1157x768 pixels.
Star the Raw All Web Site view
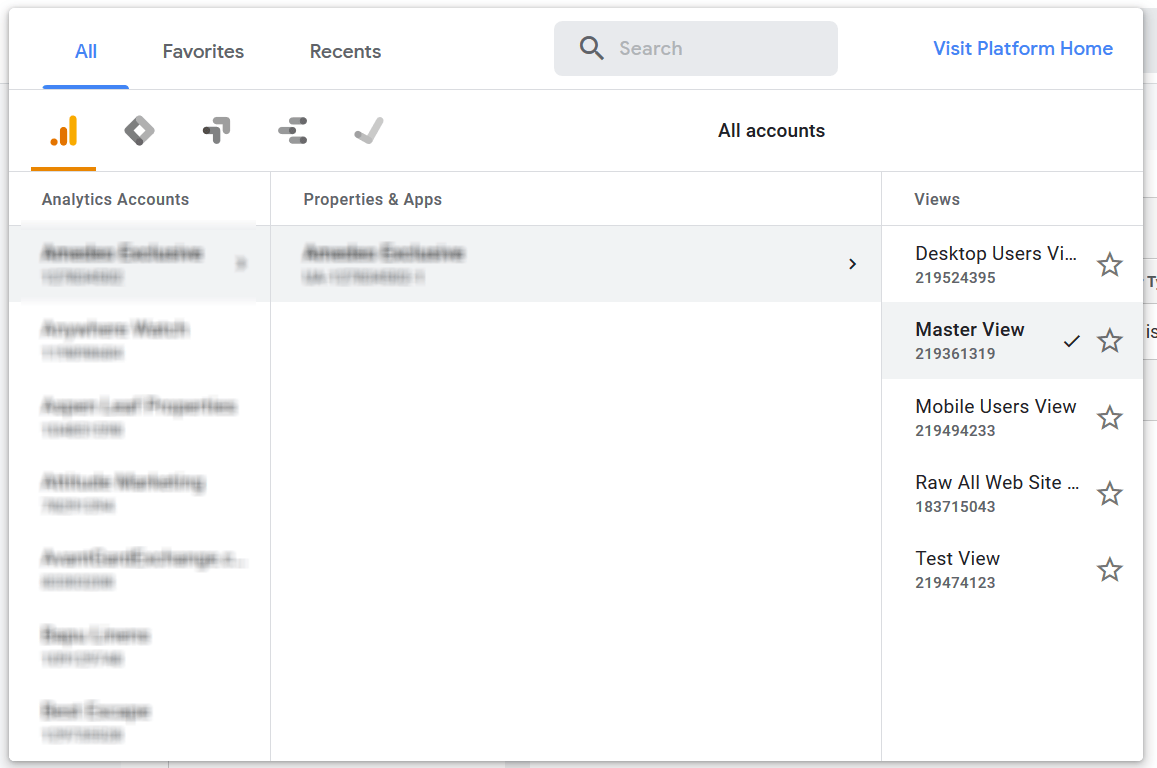tap(1110, 493)
